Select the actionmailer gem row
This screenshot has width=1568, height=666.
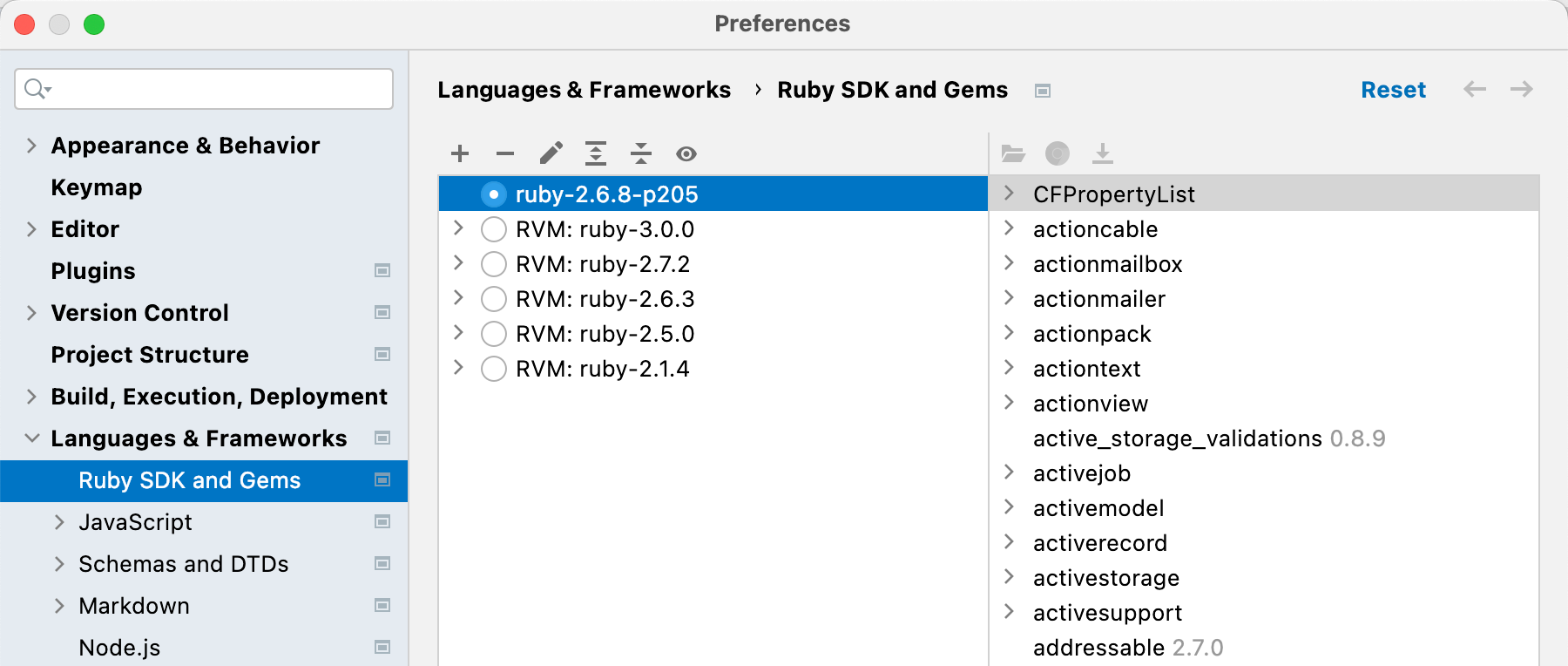pyautogui.click(x=1264, y=299)
